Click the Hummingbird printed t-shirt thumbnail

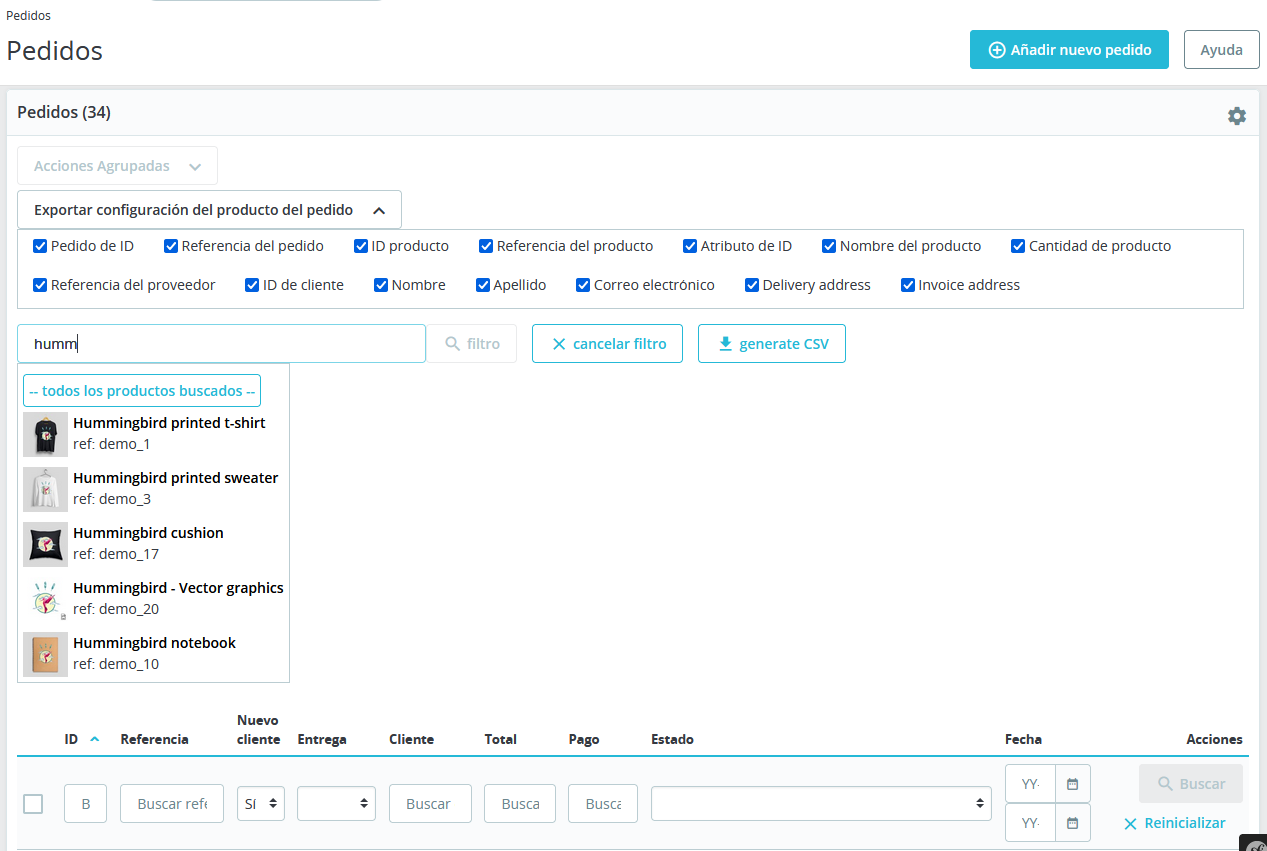pos(45,434)
